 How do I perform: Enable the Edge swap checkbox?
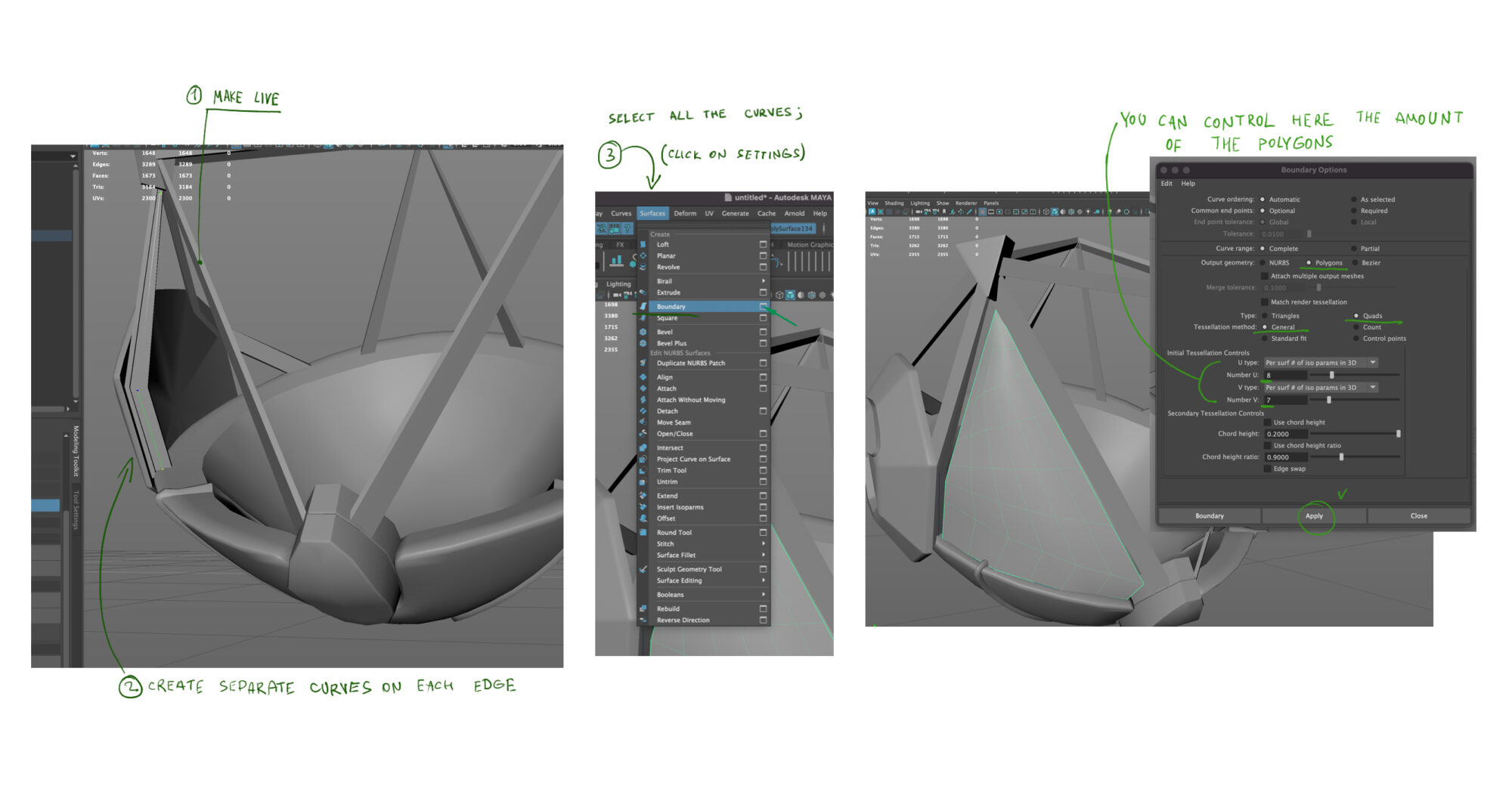tap(1267, 469)
